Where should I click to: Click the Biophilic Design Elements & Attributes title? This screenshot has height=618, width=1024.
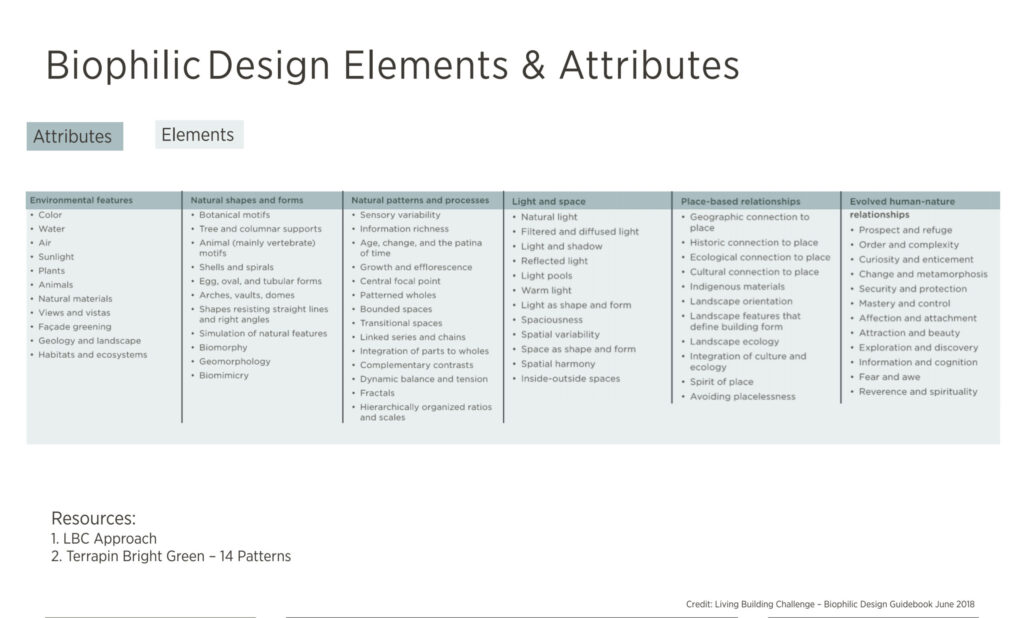392,64
